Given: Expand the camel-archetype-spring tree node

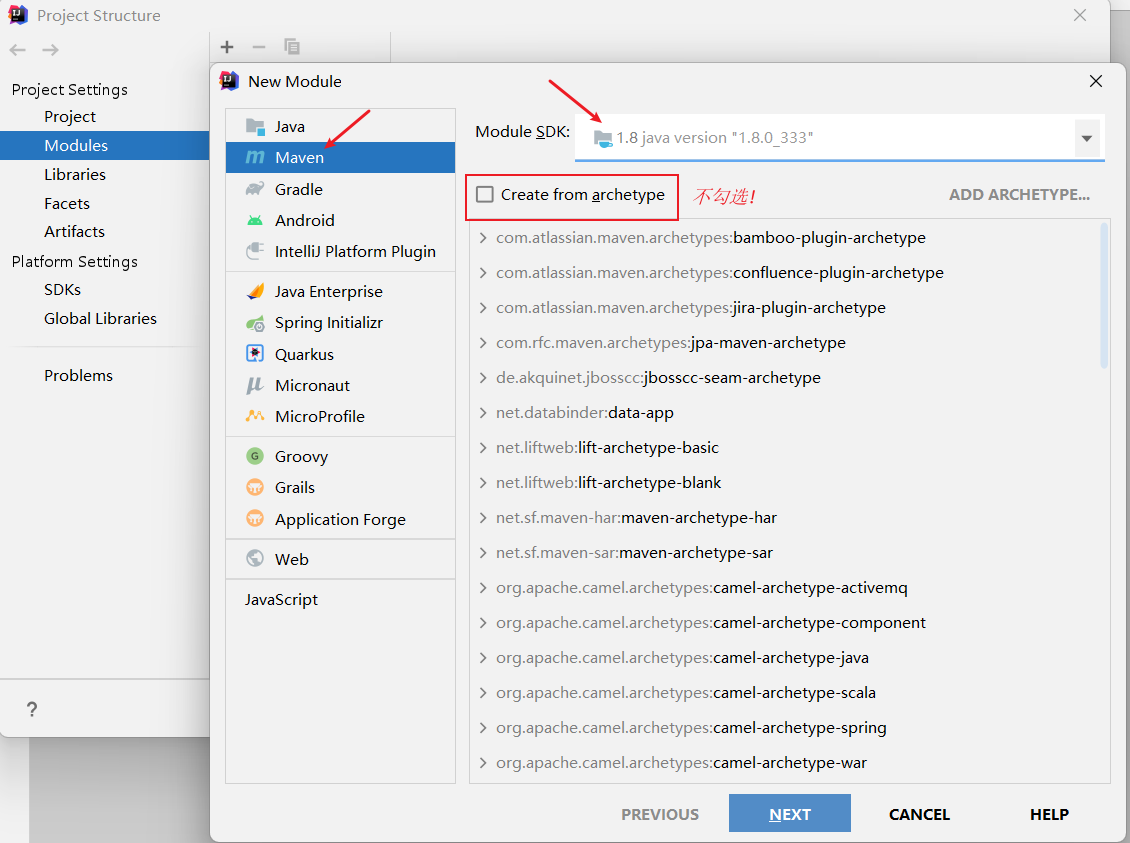Looking at the screenshot, I should [483, 728].
